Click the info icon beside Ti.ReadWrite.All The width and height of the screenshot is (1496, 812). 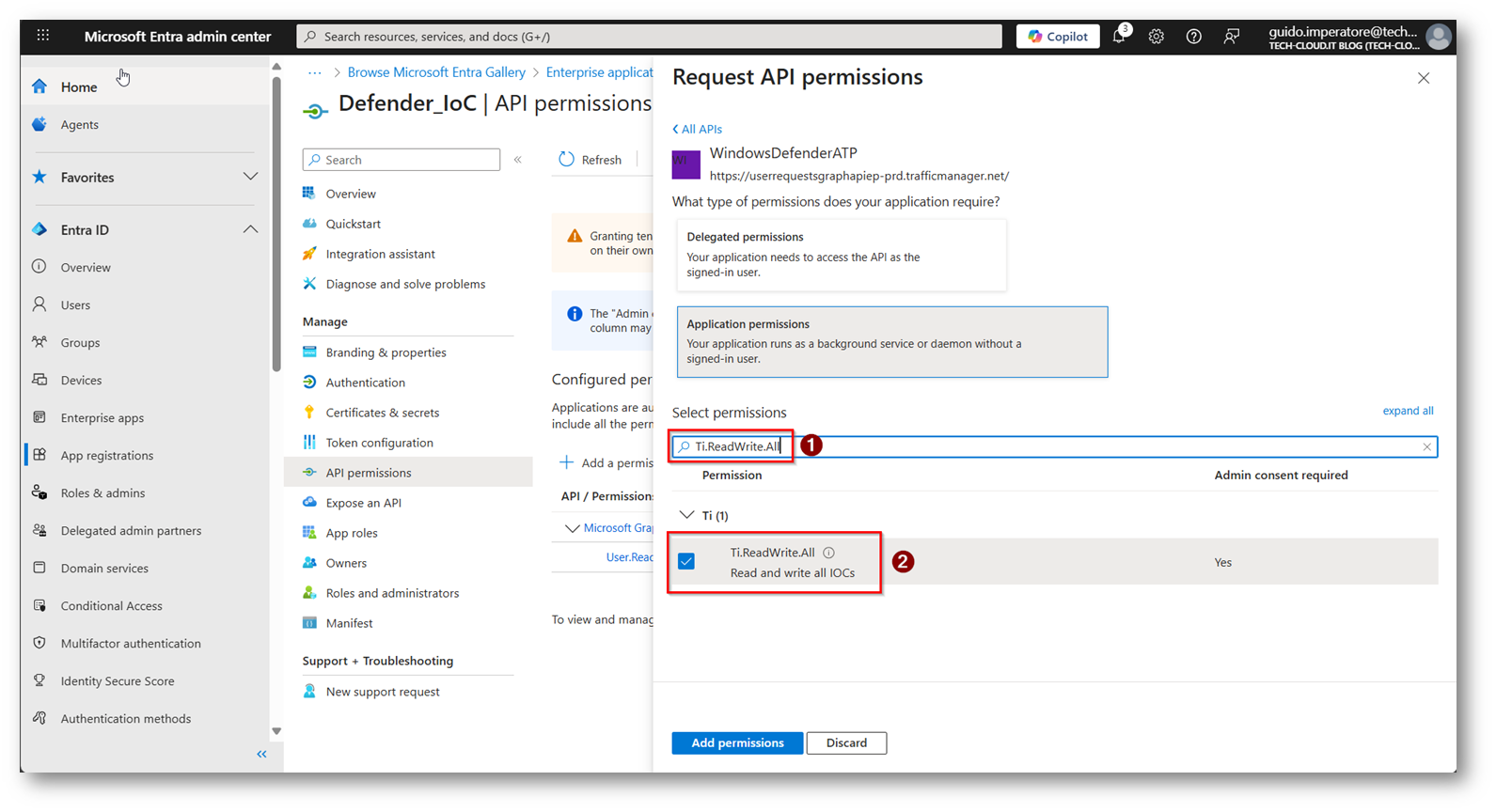(828, 553)
